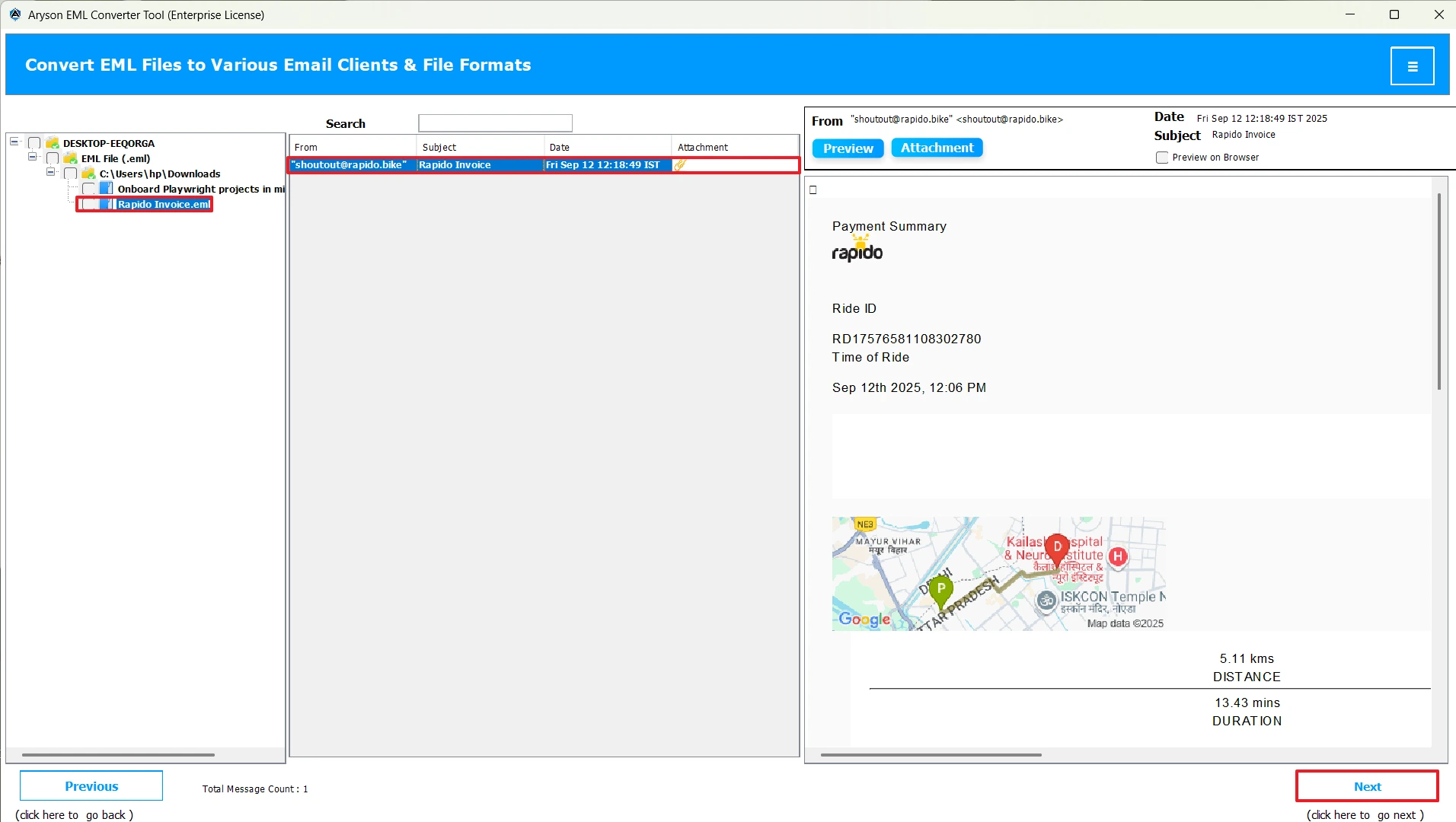The width and height of the screenshot is (1456, 822).
Task: Click the folder tree horizontal scrollbar
Action: [118, 755]
